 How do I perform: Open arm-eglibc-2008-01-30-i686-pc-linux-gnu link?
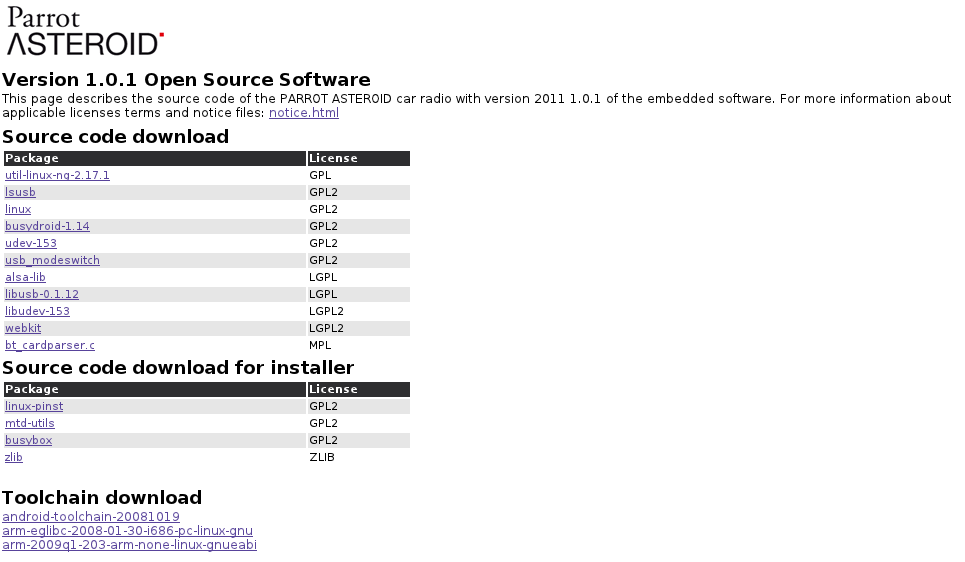click(127, 531)
